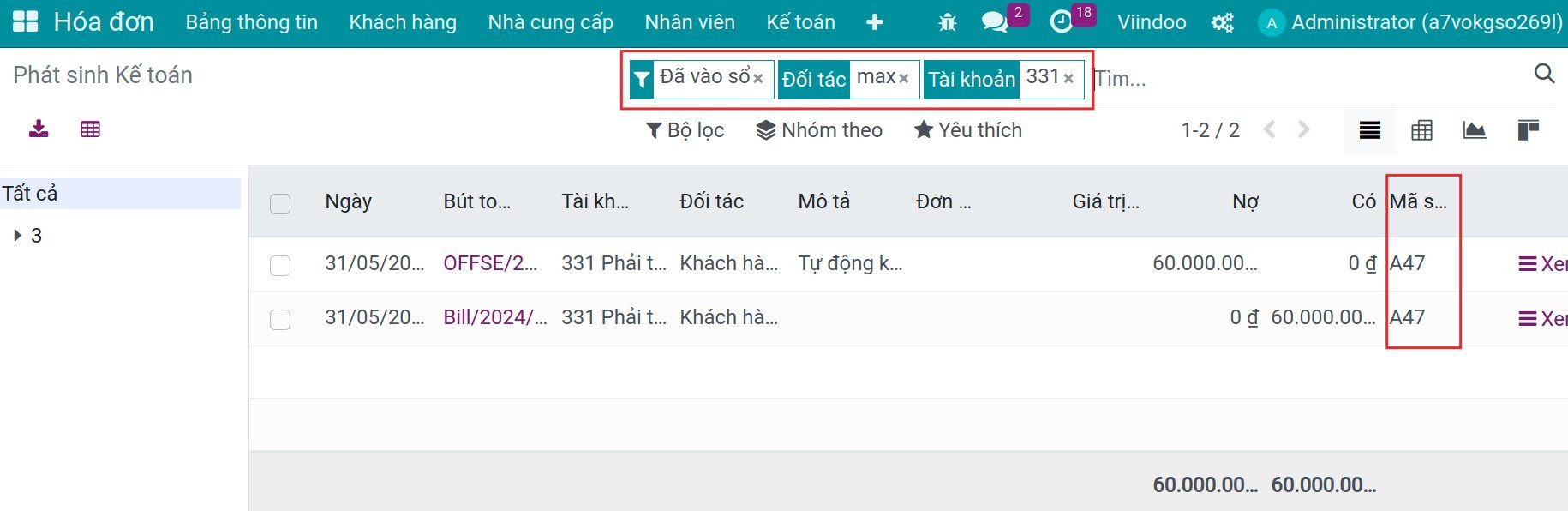Screen dimensions: 1568x511
Task: Tick checkbox for Bill/2024/... row
Action: click(x=280, y=320)
